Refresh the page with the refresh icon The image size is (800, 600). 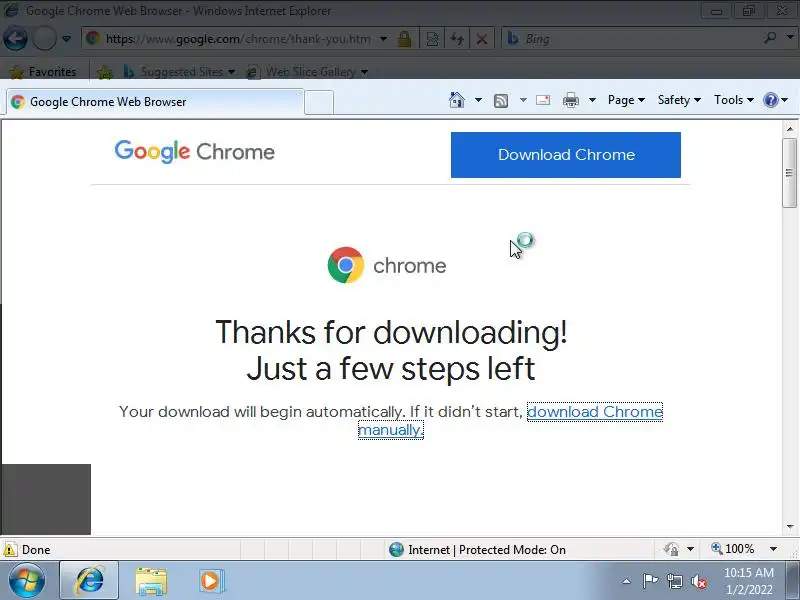point(457,39)
